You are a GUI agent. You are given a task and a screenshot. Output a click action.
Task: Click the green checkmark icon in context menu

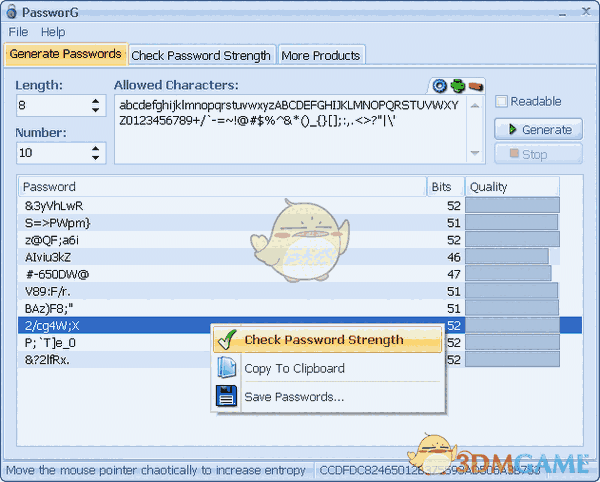coord(227,340)
